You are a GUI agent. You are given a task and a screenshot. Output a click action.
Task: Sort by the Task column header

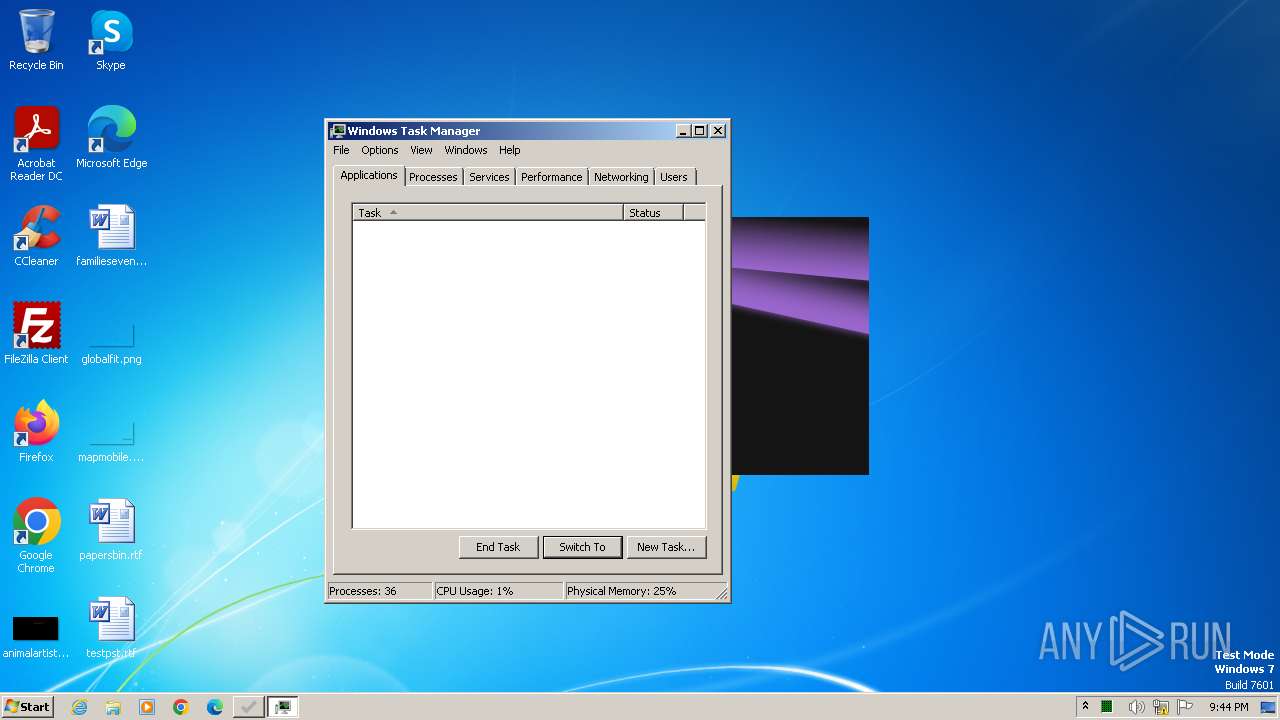[488, 213]
